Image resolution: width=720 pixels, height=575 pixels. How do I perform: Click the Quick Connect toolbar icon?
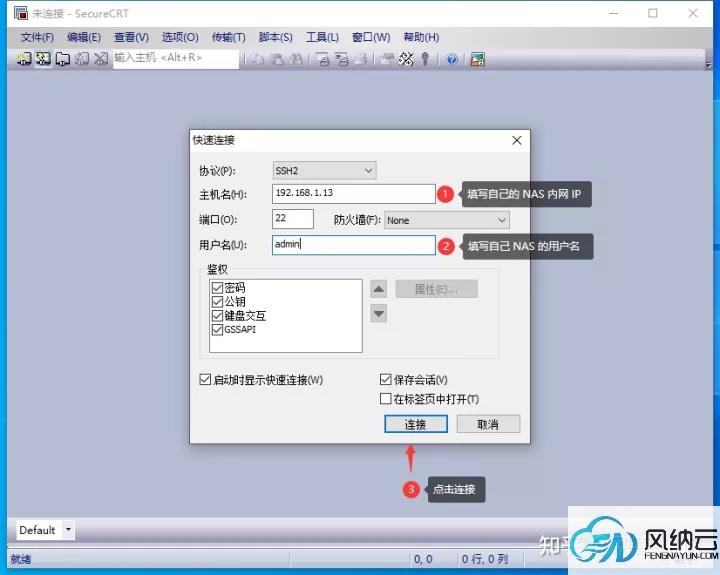(x=43, y=59)
